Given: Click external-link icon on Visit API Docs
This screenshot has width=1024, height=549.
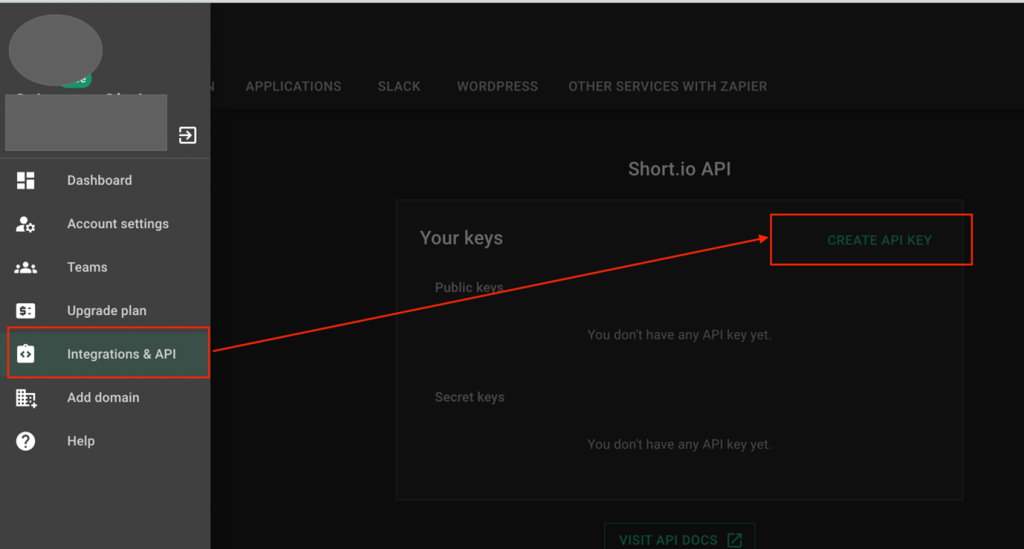Looking at the screenshot, I should (x=734, y=540).
